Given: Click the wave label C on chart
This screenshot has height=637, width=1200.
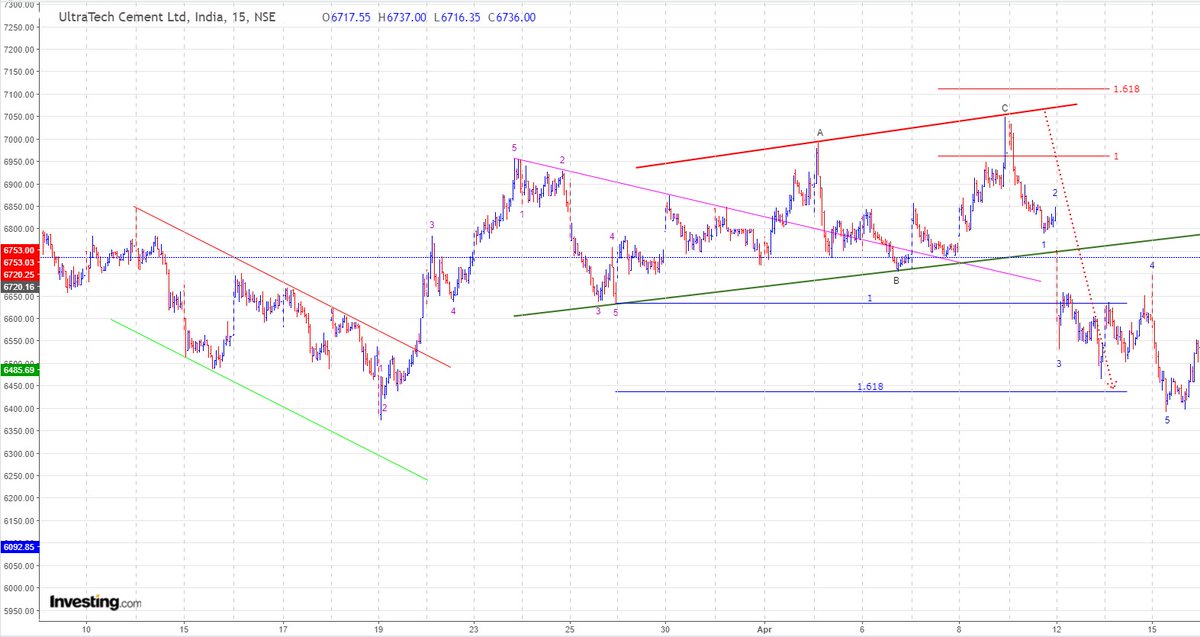Looking at the screenshot, I should point(1005,107).
